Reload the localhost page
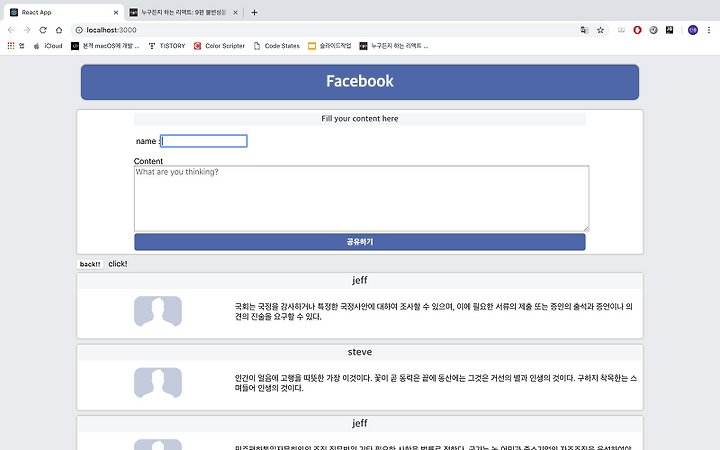 coord(43,30)
